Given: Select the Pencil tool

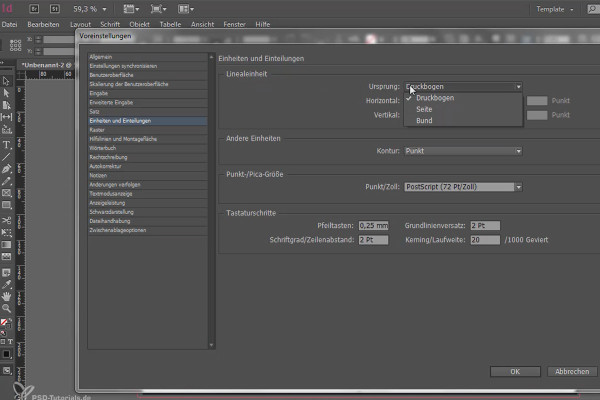Looking at the screenshot, I should (6, 181).
